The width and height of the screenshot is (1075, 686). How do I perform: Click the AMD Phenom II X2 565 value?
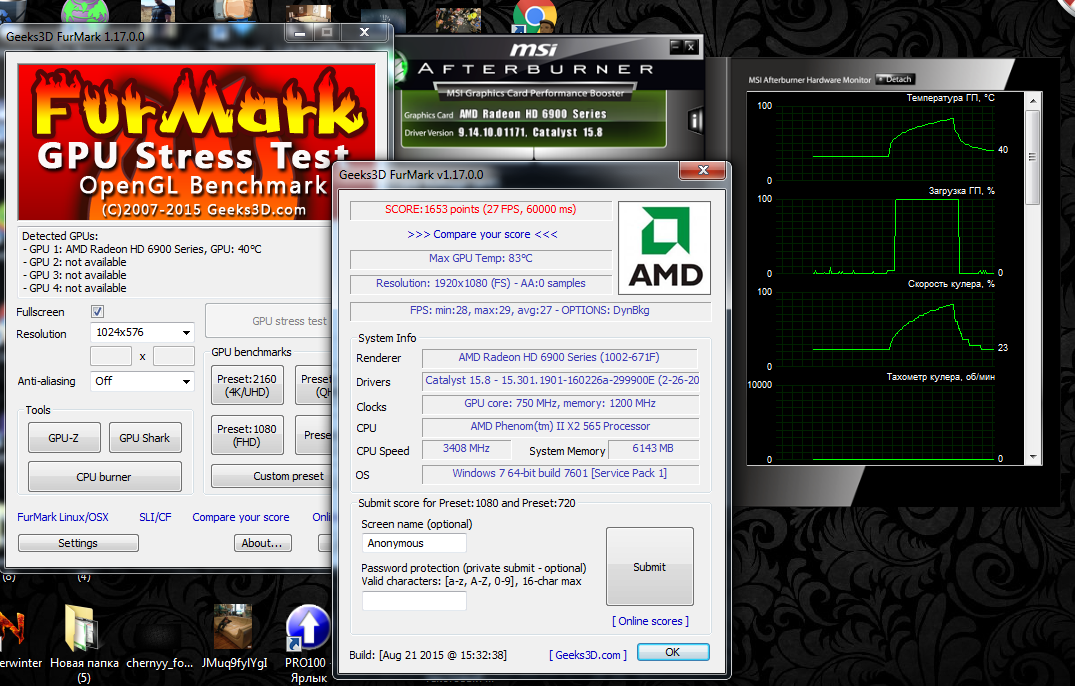click(559, 426)
